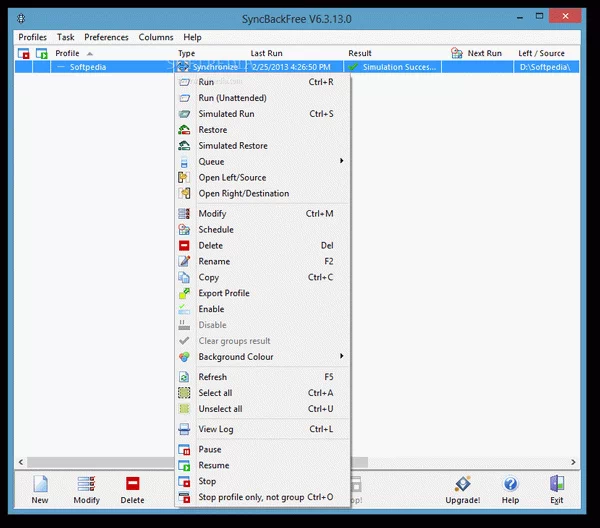600x528 pixels.
Task: Choose Unselect all in context menu
Action: click(220, 409)
